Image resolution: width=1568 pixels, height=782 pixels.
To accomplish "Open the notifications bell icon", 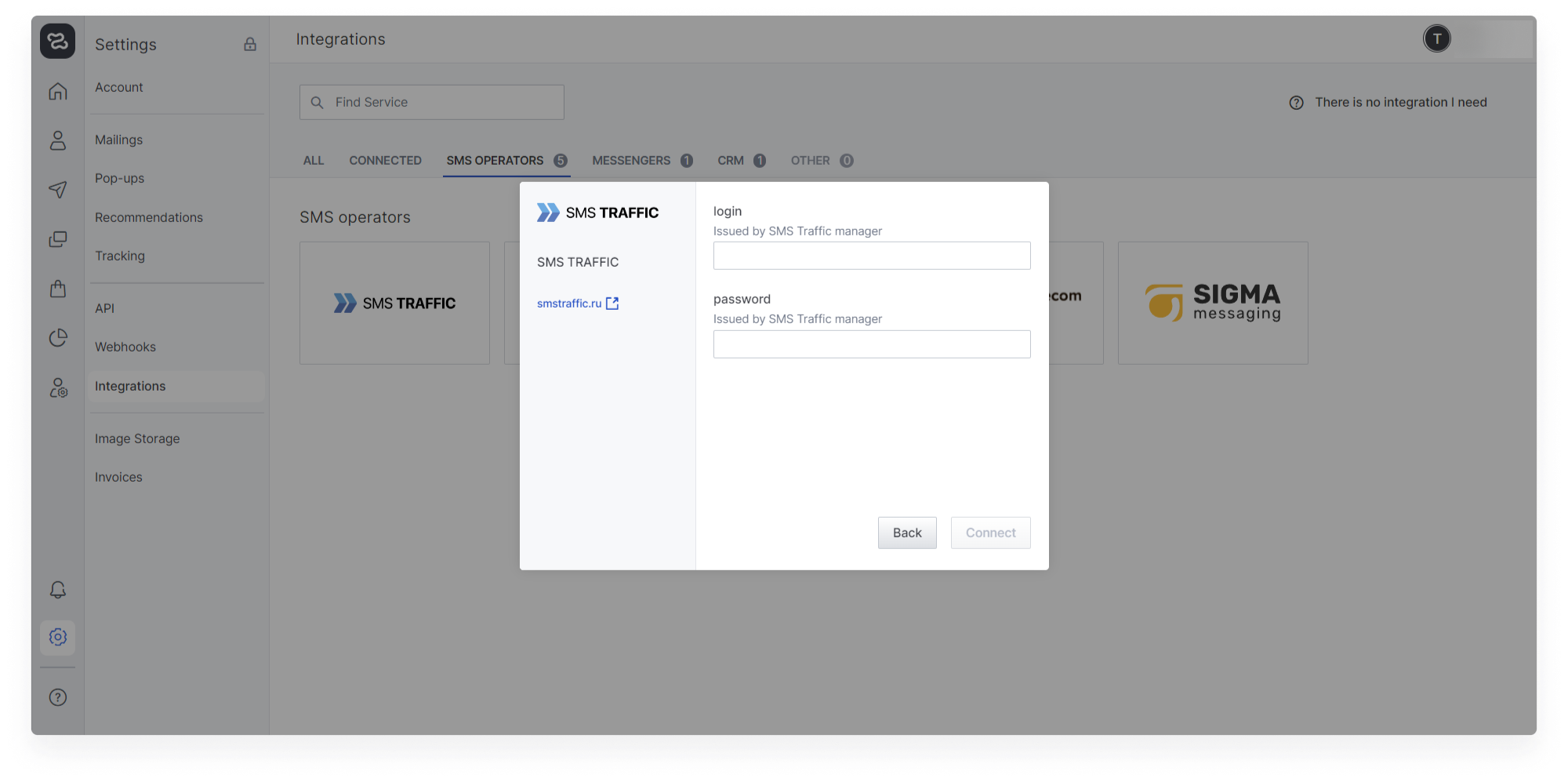I will pyautogui.click(x=58, y=590).
